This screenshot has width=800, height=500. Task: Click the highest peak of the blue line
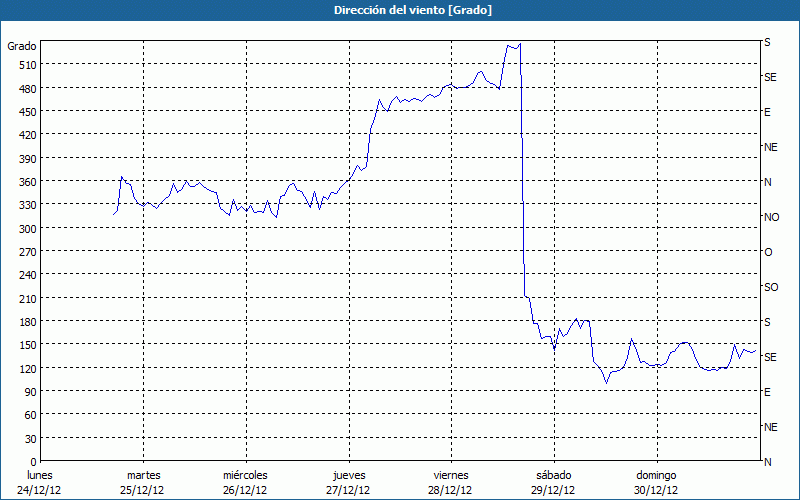(x=522, y=43)
